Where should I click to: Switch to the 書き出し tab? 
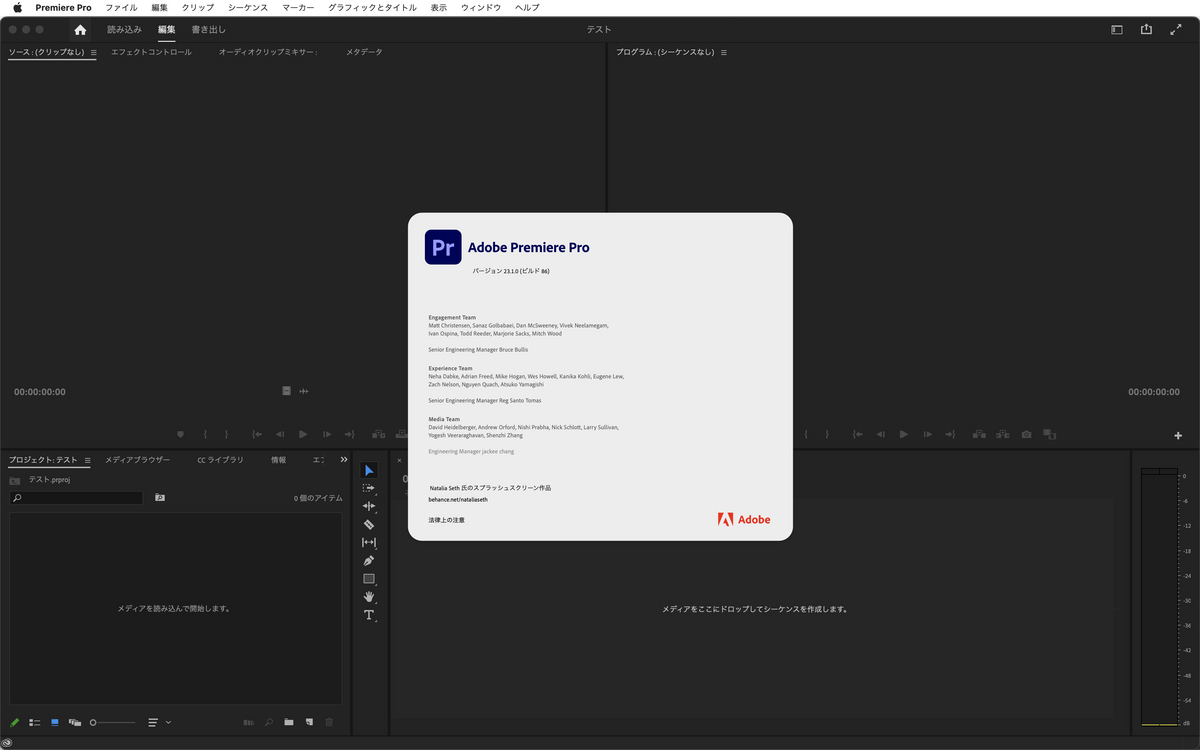pos(209,30)
